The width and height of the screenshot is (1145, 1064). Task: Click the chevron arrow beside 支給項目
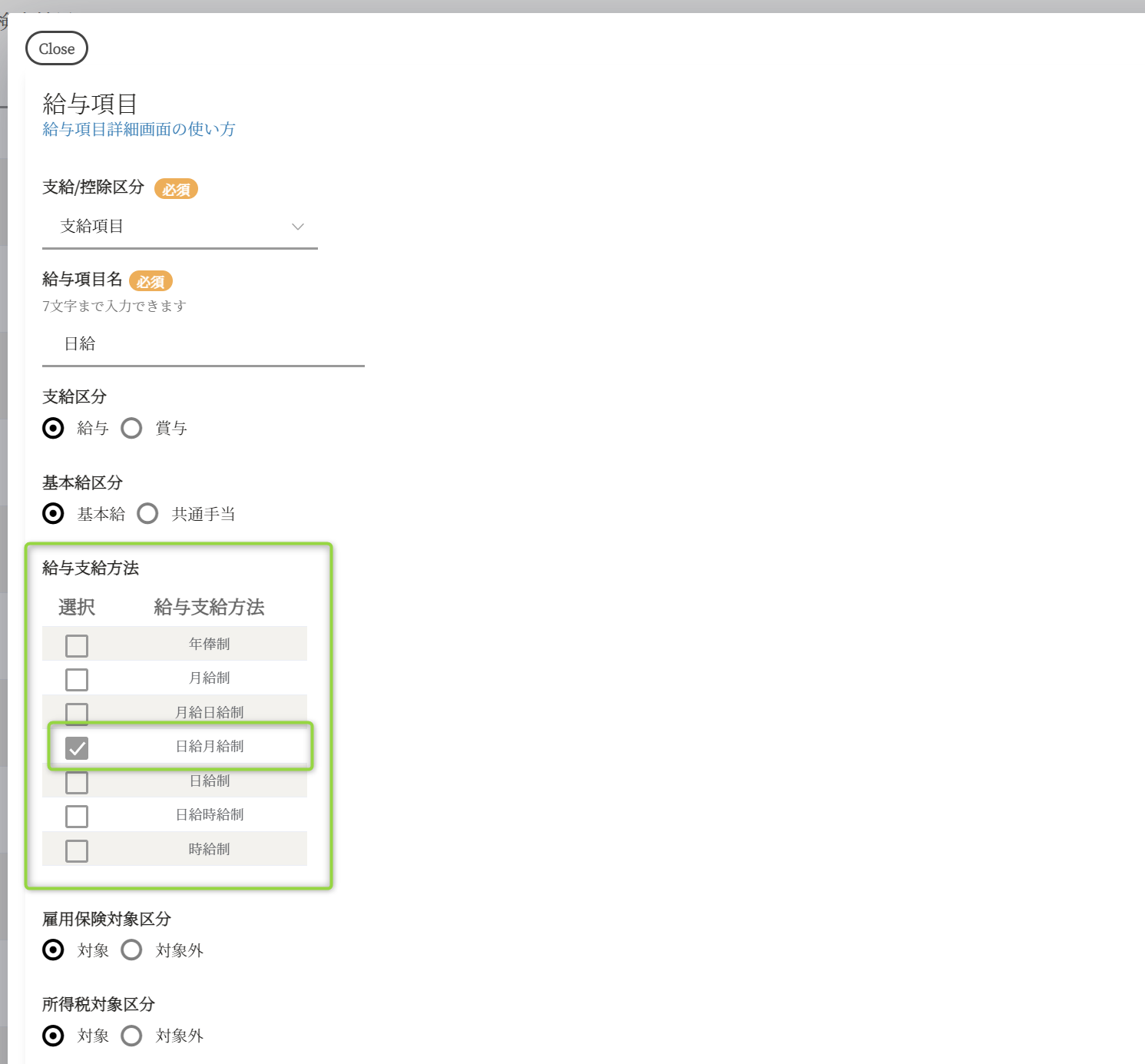pos(298,227)
